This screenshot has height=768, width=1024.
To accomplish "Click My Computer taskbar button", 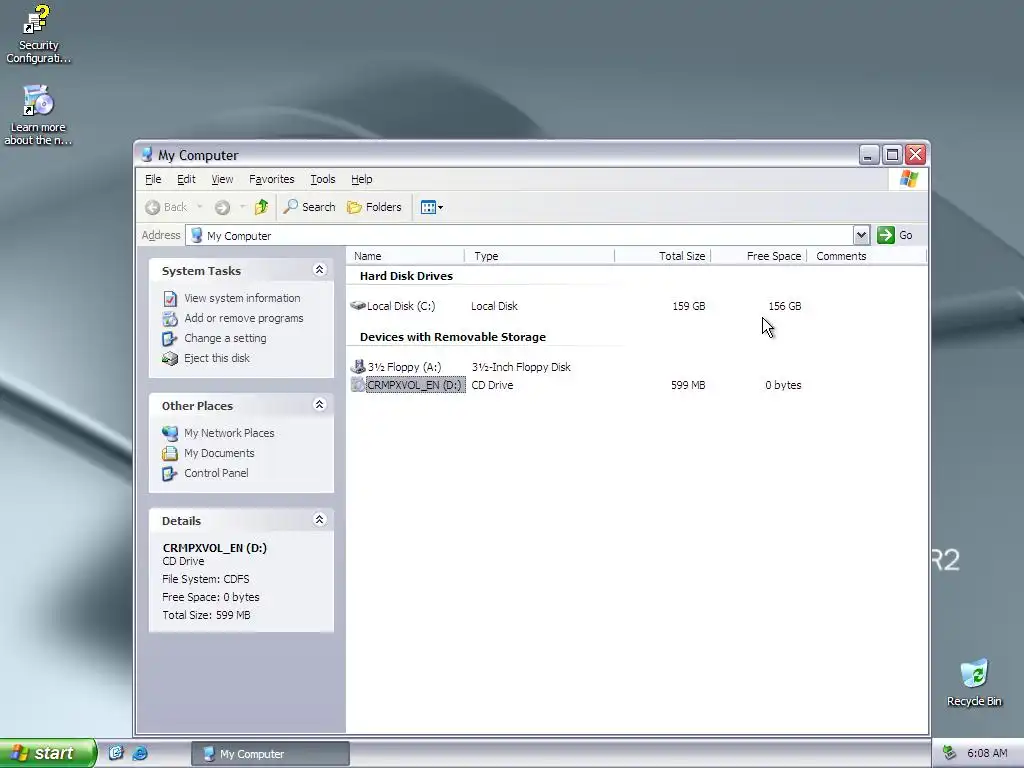I will point(270,754).
